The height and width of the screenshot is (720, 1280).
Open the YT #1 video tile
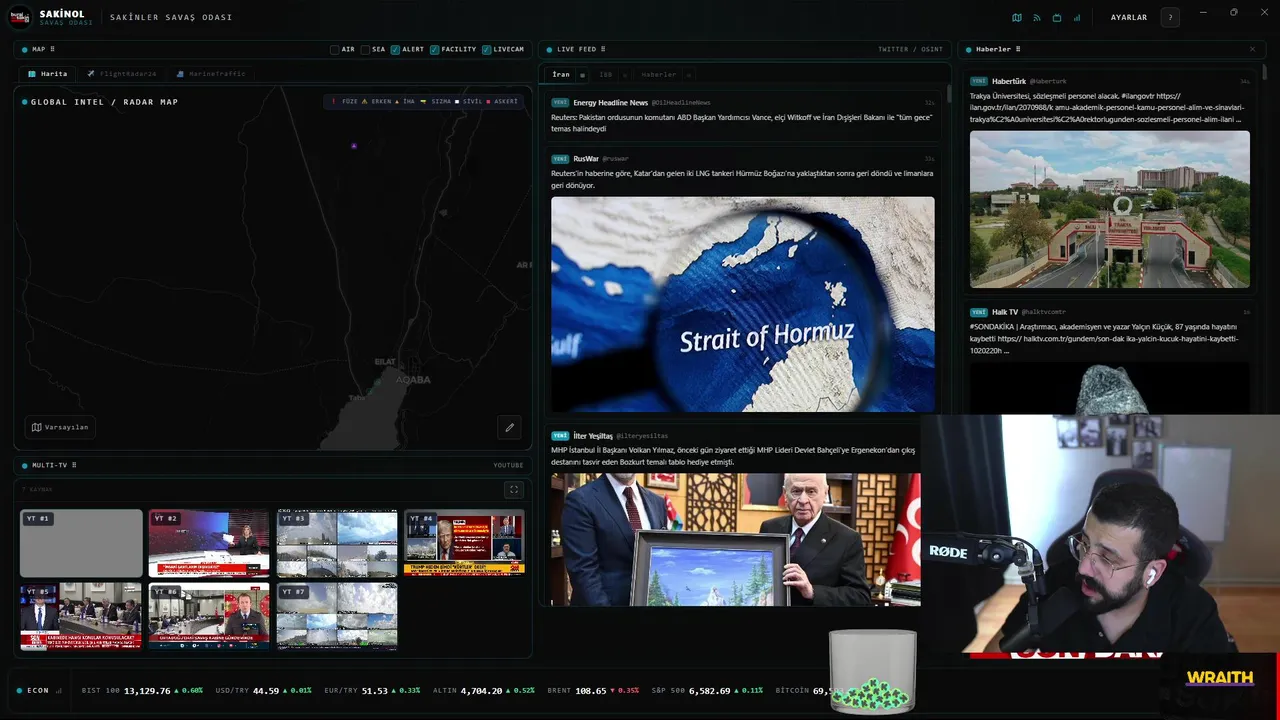(81, 544)
